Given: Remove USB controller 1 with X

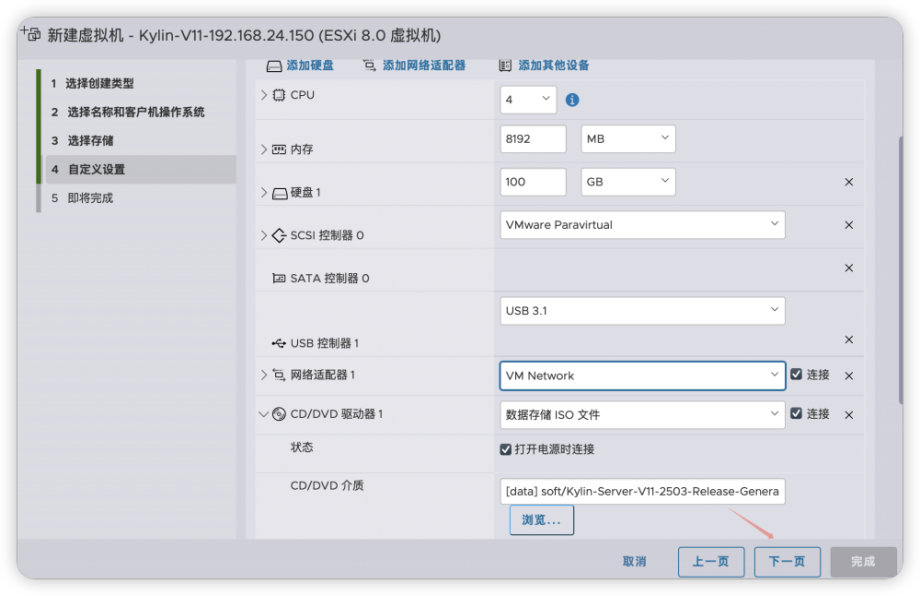Looking at the screenshot, I should [848, 340].
